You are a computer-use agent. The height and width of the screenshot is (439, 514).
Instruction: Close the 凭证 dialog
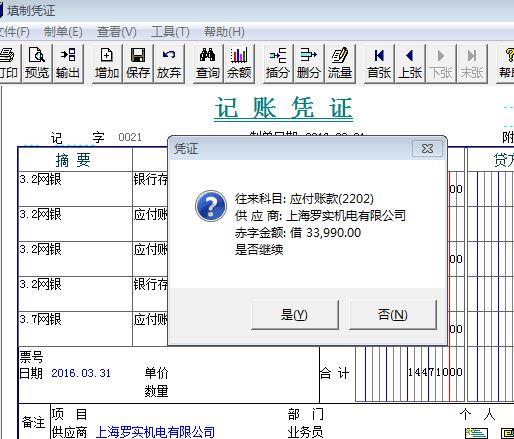tap(427, 149)
